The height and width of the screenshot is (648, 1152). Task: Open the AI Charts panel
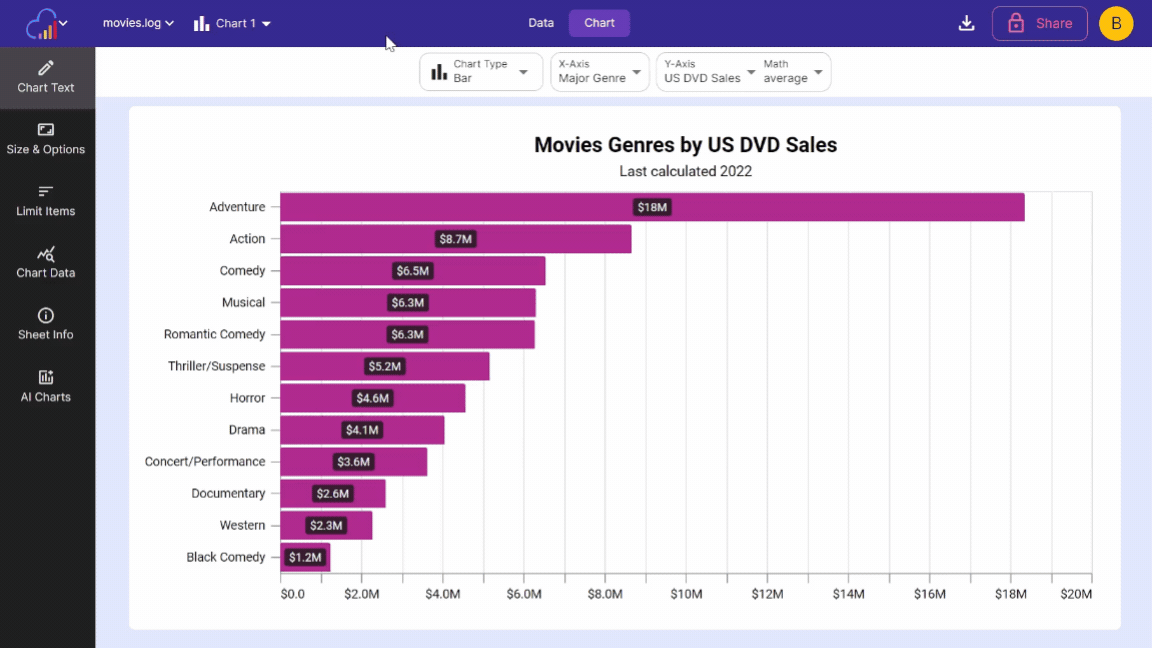click(x=46, y=386)
